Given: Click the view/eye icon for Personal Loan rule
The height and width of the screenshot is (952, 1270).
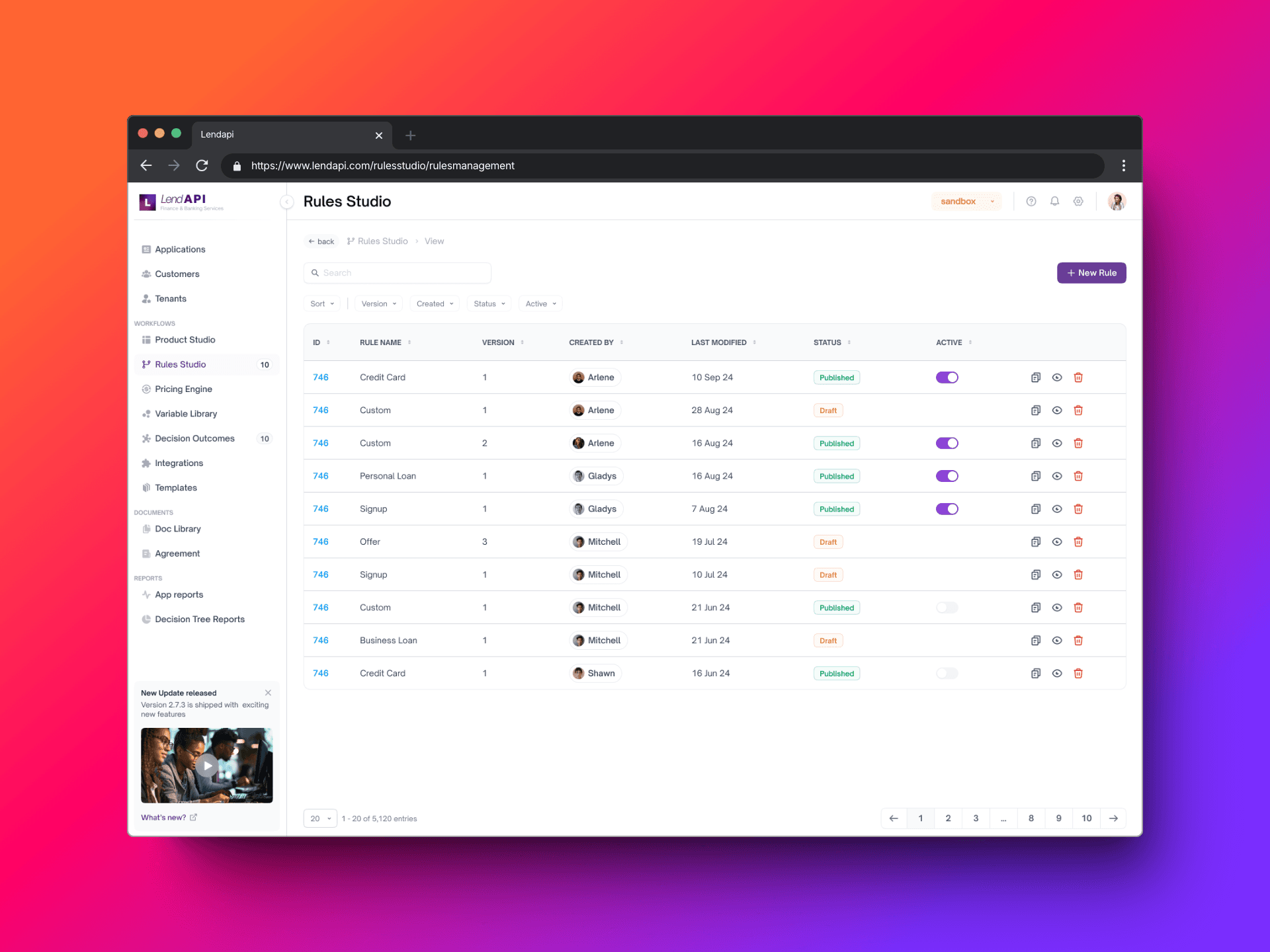Looking at the screenshot, I should [x=1057, y=476].
